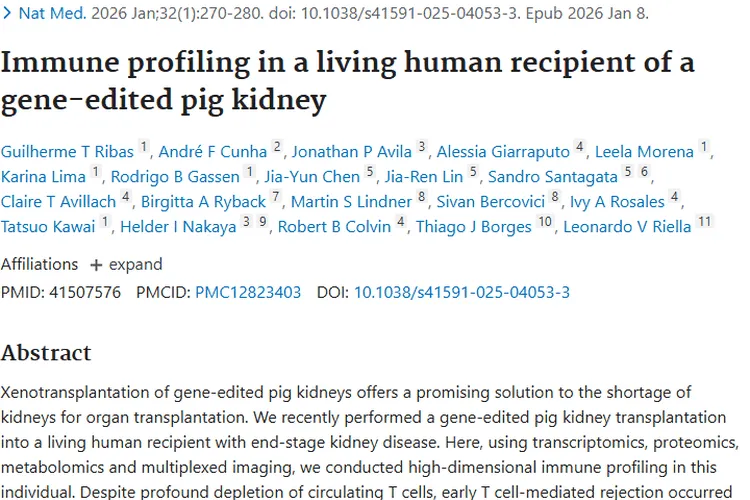Click affiliation superscript 10 after Borges

[545, 221]
